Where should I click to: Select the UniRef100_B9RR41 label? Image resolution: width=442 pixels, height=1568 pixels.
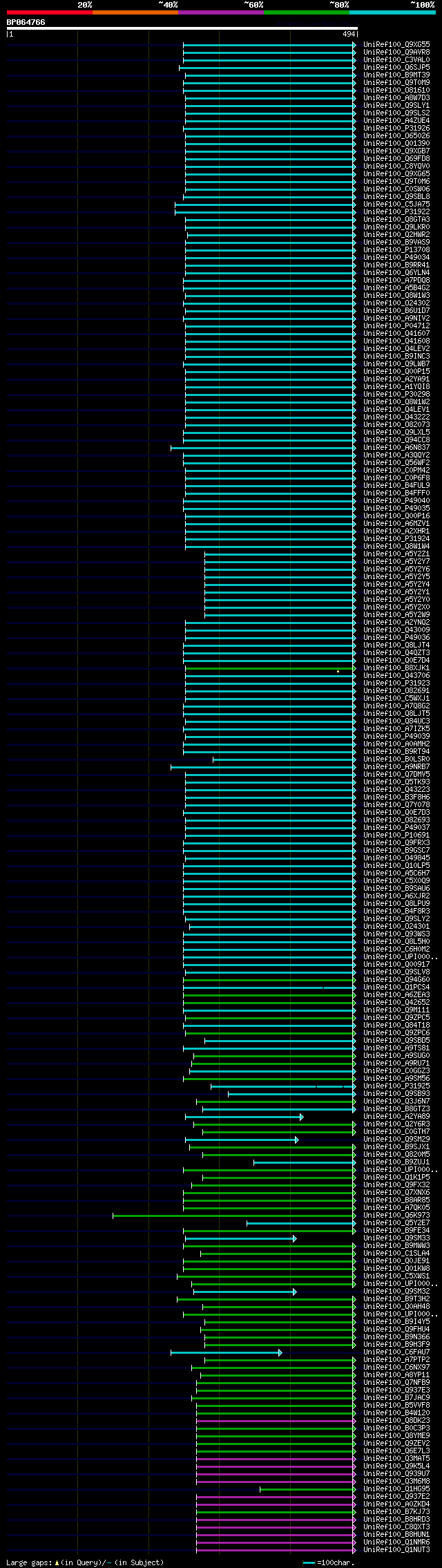(x=396, y=265)
